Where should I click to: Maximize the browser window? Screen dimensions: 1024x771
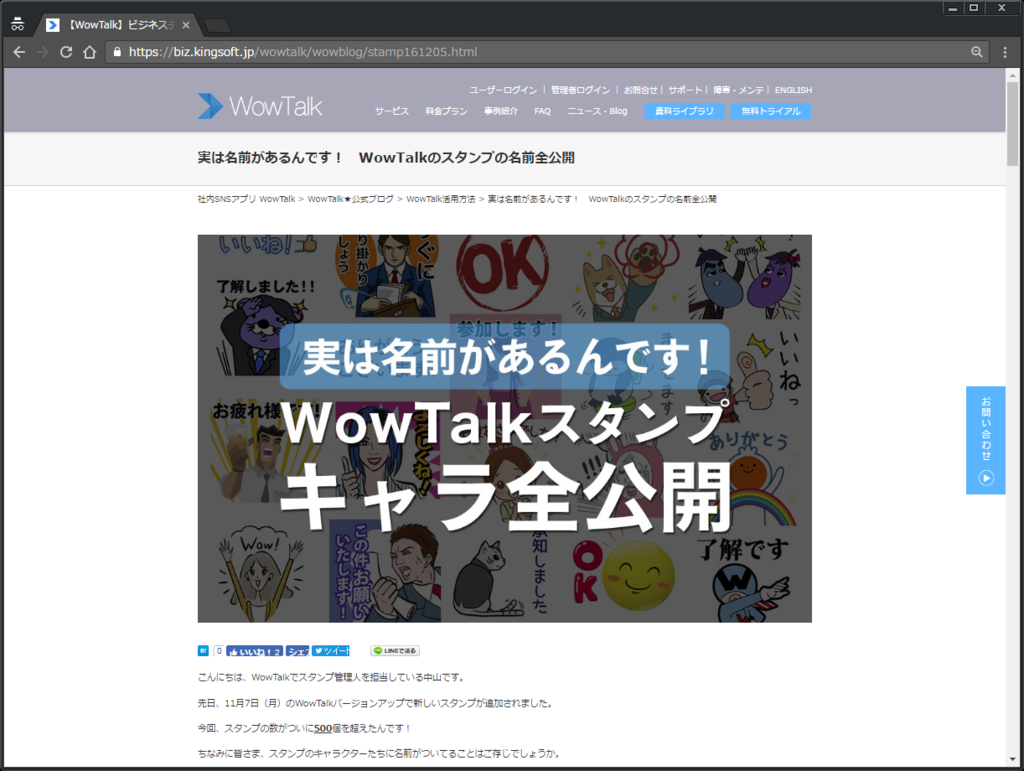pyautogui.click(x=974, y=8)
